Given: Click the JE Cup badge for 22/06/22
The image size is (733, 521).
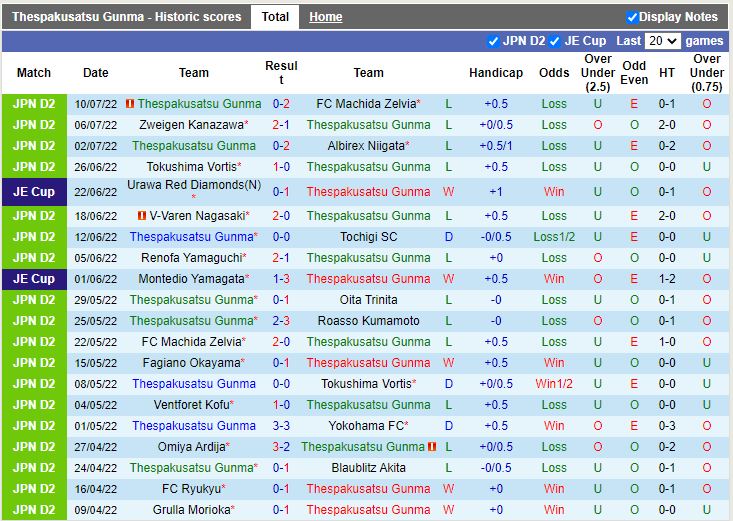Looking at the screenshot, I should (34, 191).
